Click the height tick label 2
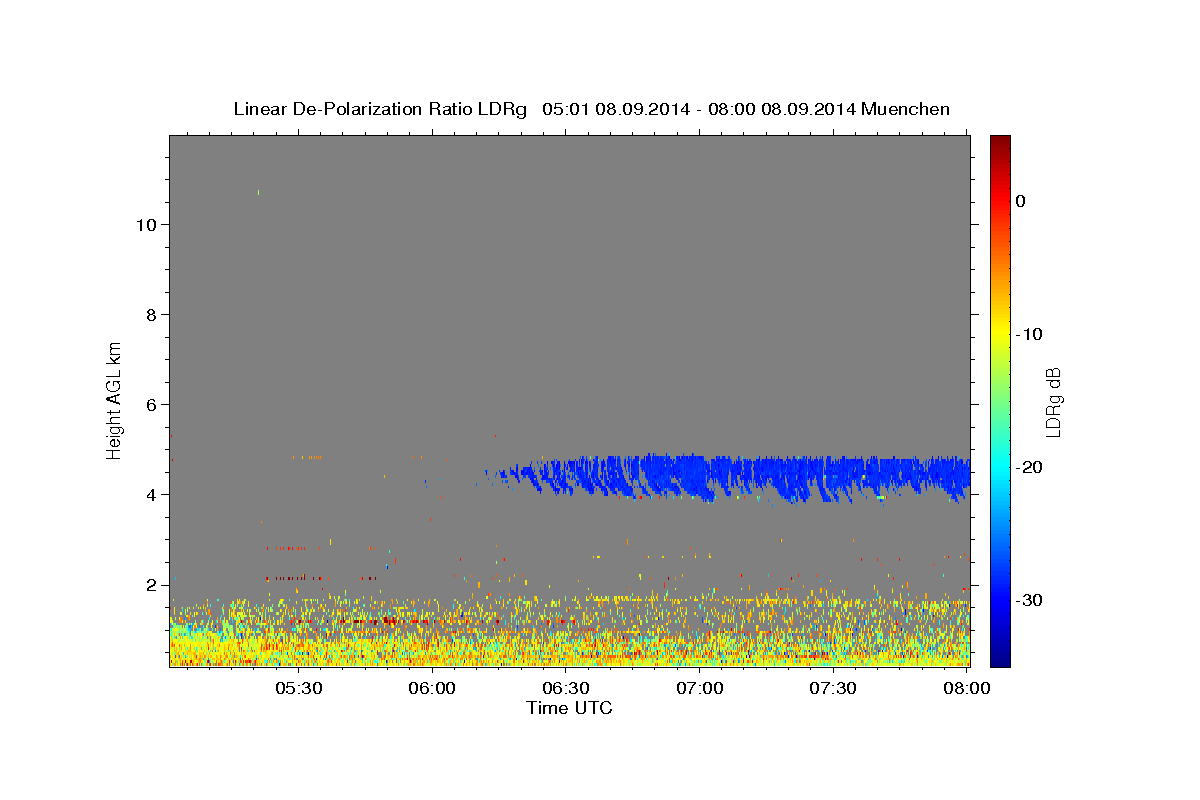 (151, 585)
